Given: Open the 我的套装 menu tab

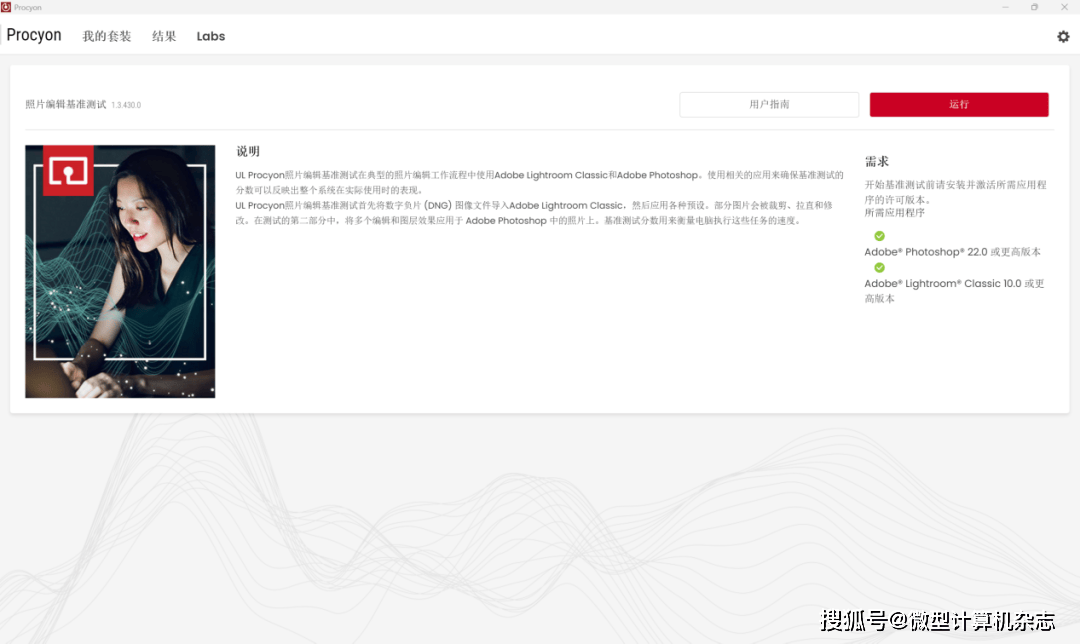Looking at the screenshot, I should pos(107,36).
